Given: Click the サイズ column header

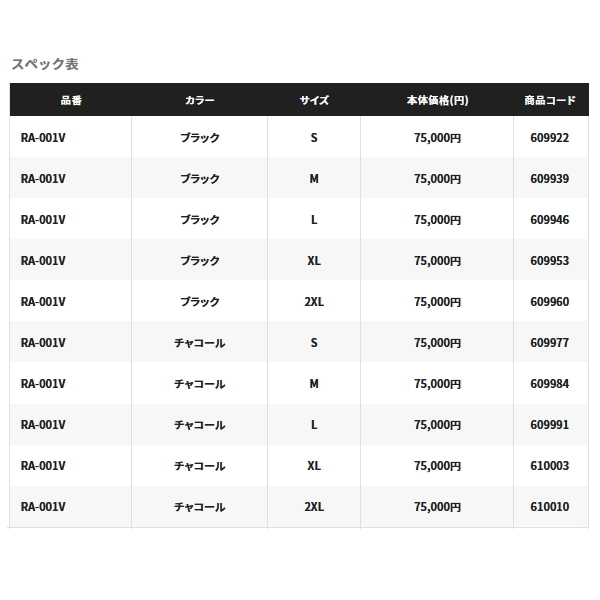Looking at the screenshot, I should click(314, 101).
